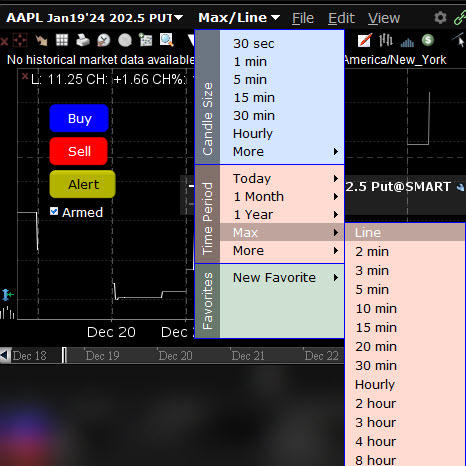The image size is (466, 466).
Task: Click the timeline range handle near Dec 18
Action: [x=64, y=355]
